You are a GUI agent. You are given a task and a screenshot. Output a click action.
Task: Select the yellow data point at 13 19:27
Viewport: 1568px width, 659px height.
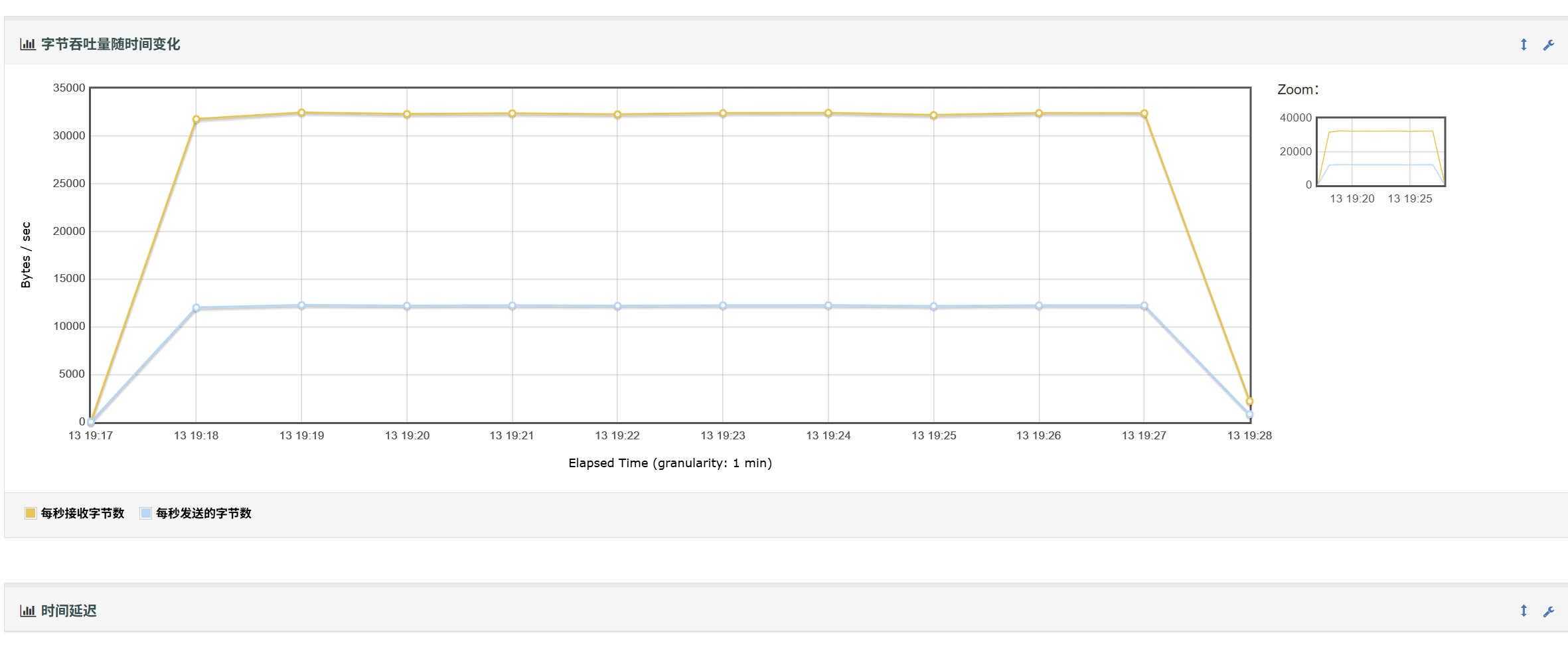coord(1144,113)
